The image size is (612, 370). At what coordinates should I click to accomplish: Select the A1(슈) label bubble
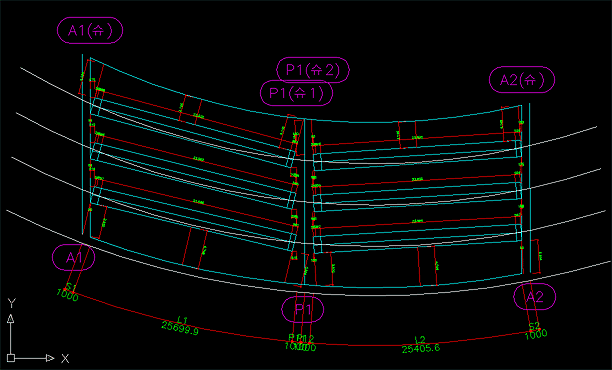coord(90,30)
